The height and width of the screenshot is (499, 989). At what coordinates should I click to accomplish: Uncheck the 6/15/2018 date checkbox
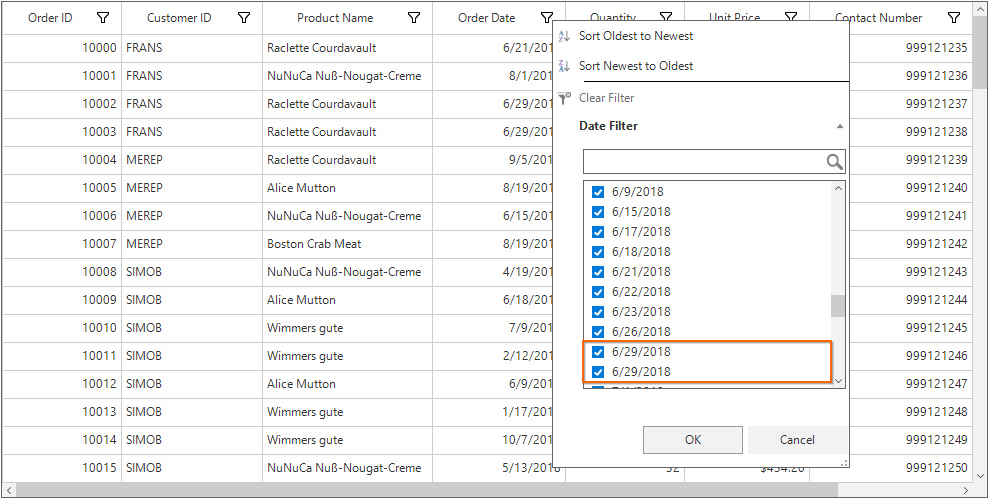pos(598,212)
